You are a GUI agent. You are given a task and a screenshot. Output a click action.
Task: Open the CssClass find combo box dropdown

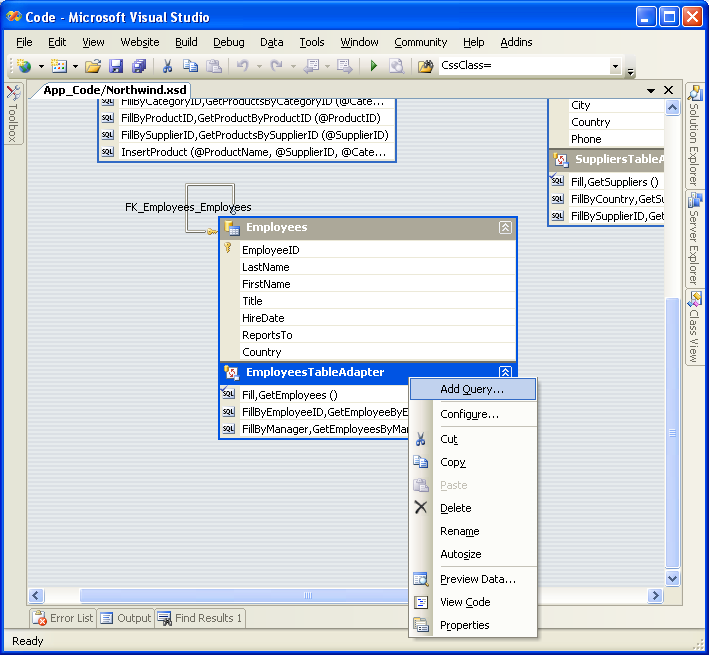coord(615,66)
